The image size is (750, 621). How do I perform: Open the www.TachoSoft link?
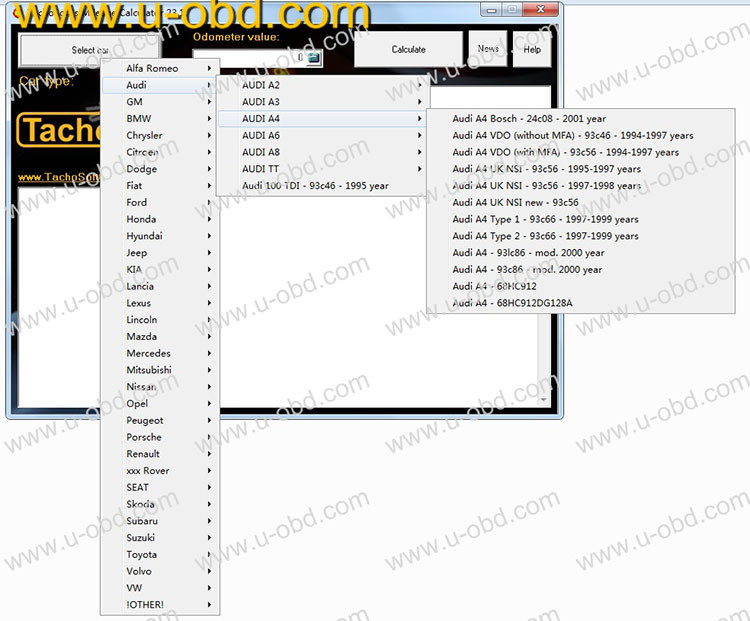[x=58, y=177]
